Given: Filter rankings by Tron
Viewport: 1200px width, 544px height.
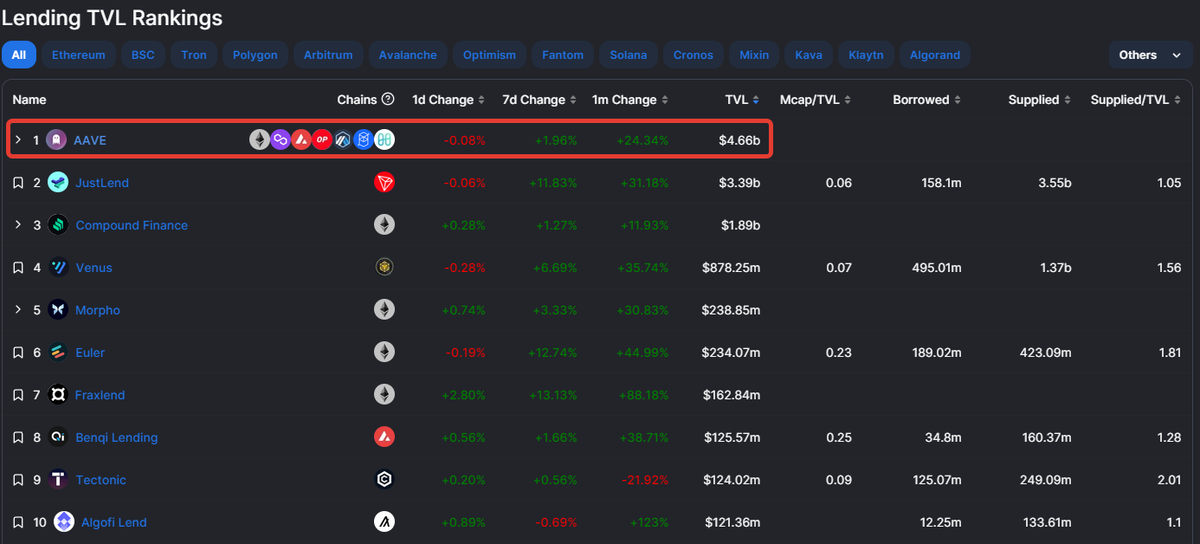Looking at the screenshot, I should [x=194, y=55].
